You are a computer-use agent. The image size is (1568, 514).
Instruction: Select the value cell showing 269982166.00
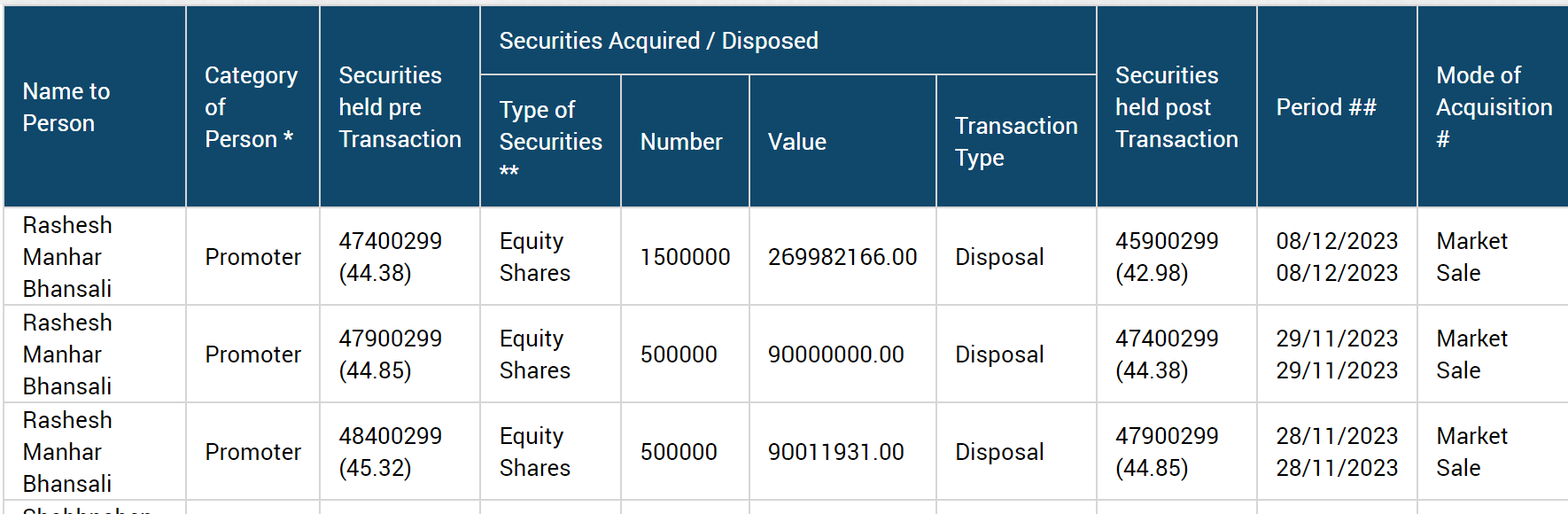842,257
